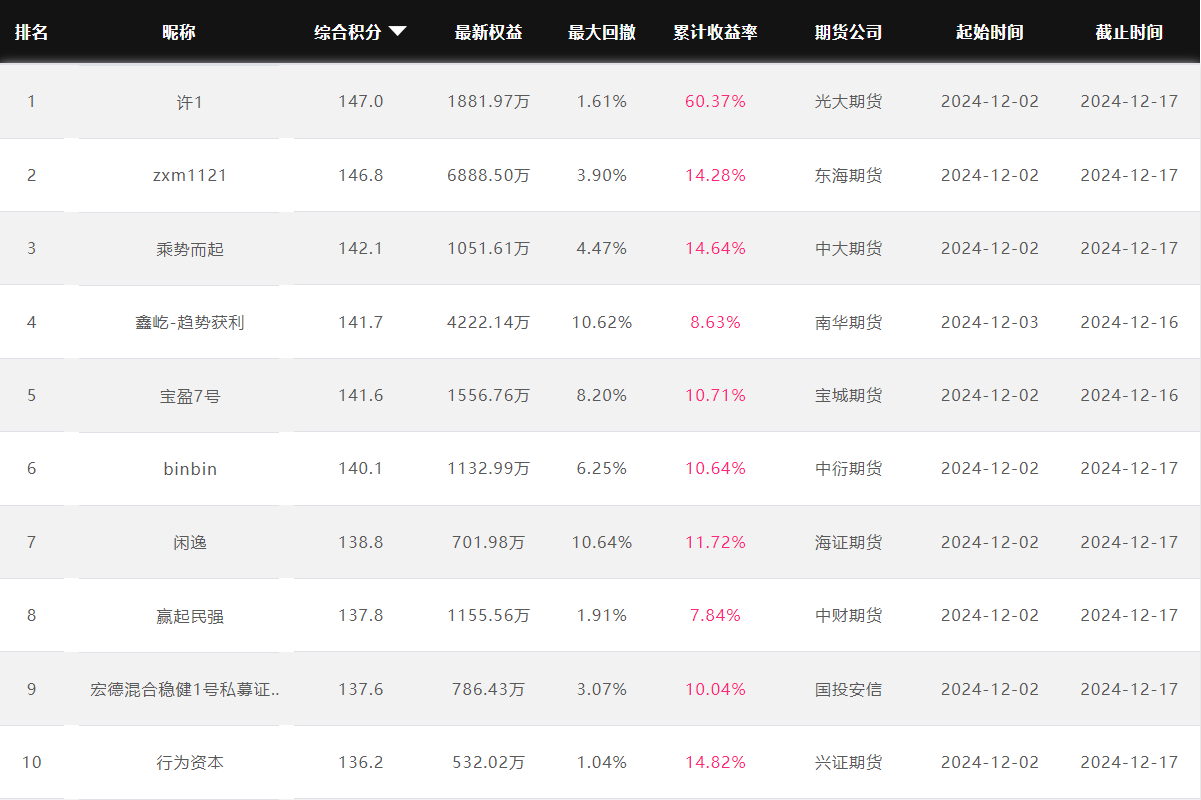This screenshot has height=800, width=1201.
Task: Select equity 786.43万 cell
Action: click(488, 690)
